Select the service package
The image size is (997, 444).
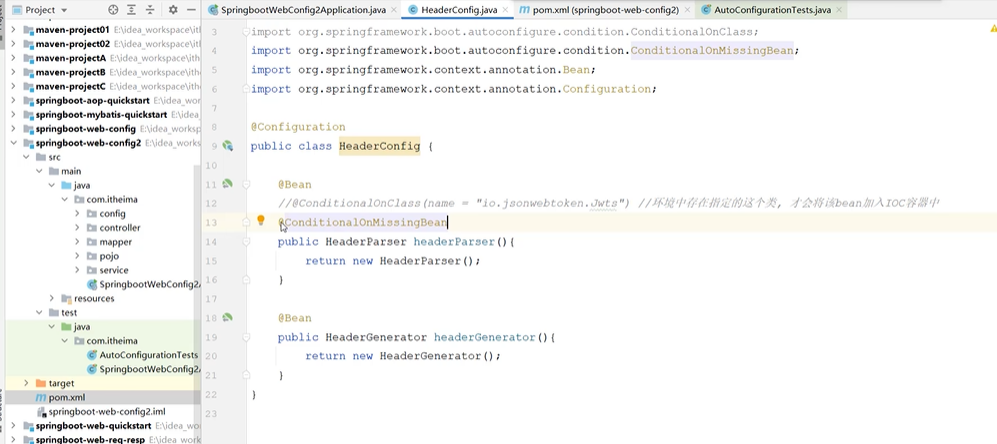114,270
